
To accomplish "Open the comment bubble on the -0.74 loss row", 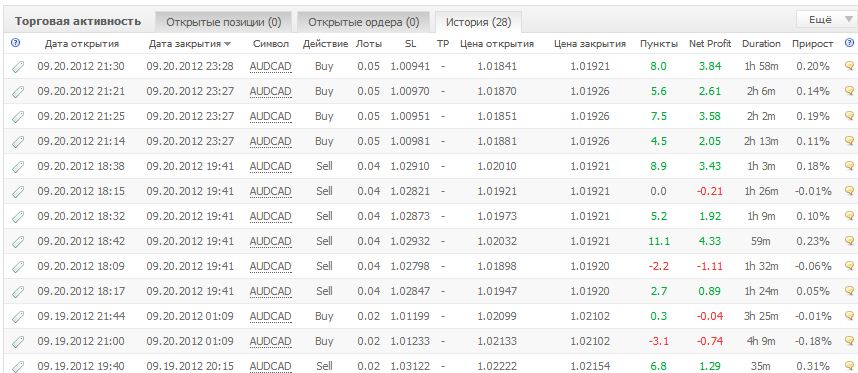I will (850, 341).
